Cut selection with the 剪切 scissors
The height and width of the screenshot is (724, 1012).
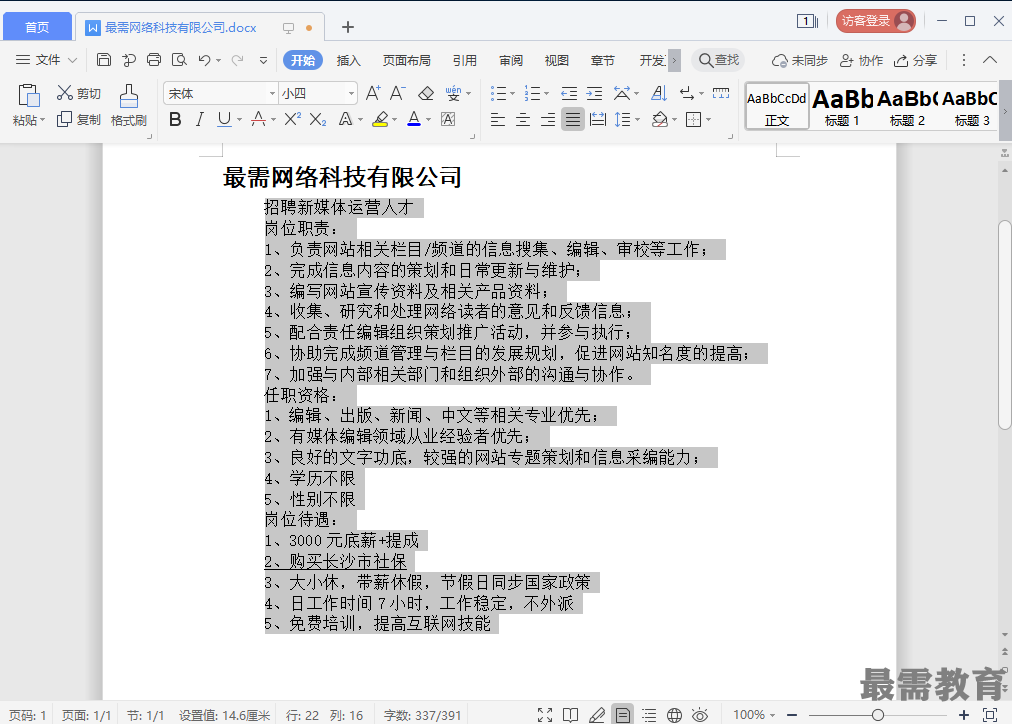79,93
